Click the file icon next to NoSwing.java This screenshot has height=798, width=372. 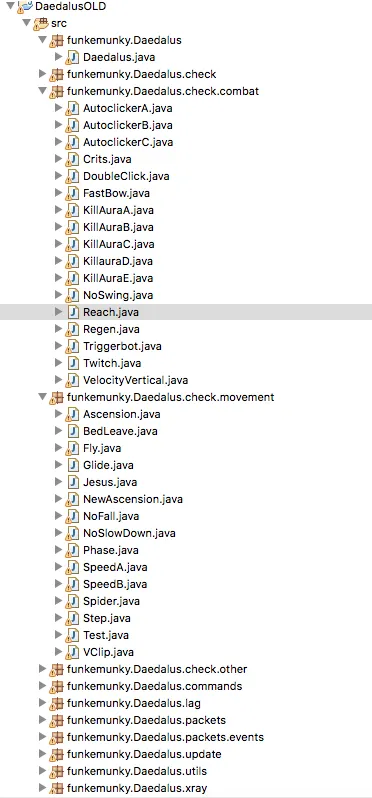tap(73, 295)
